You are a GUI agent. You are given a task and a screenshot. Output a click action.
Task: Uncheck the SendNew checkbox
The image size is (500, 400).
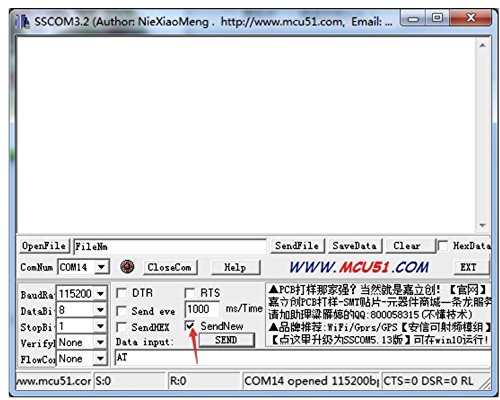[190, 326]
